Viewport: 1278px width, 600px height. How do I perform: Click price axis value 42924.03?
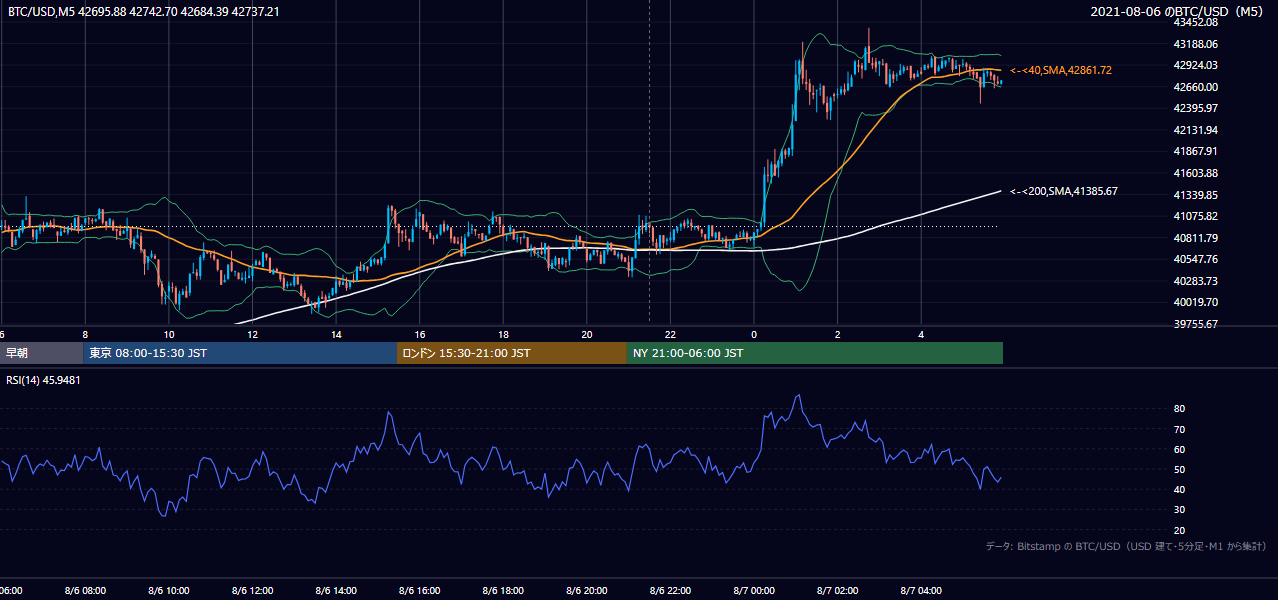coord(1198,65)
